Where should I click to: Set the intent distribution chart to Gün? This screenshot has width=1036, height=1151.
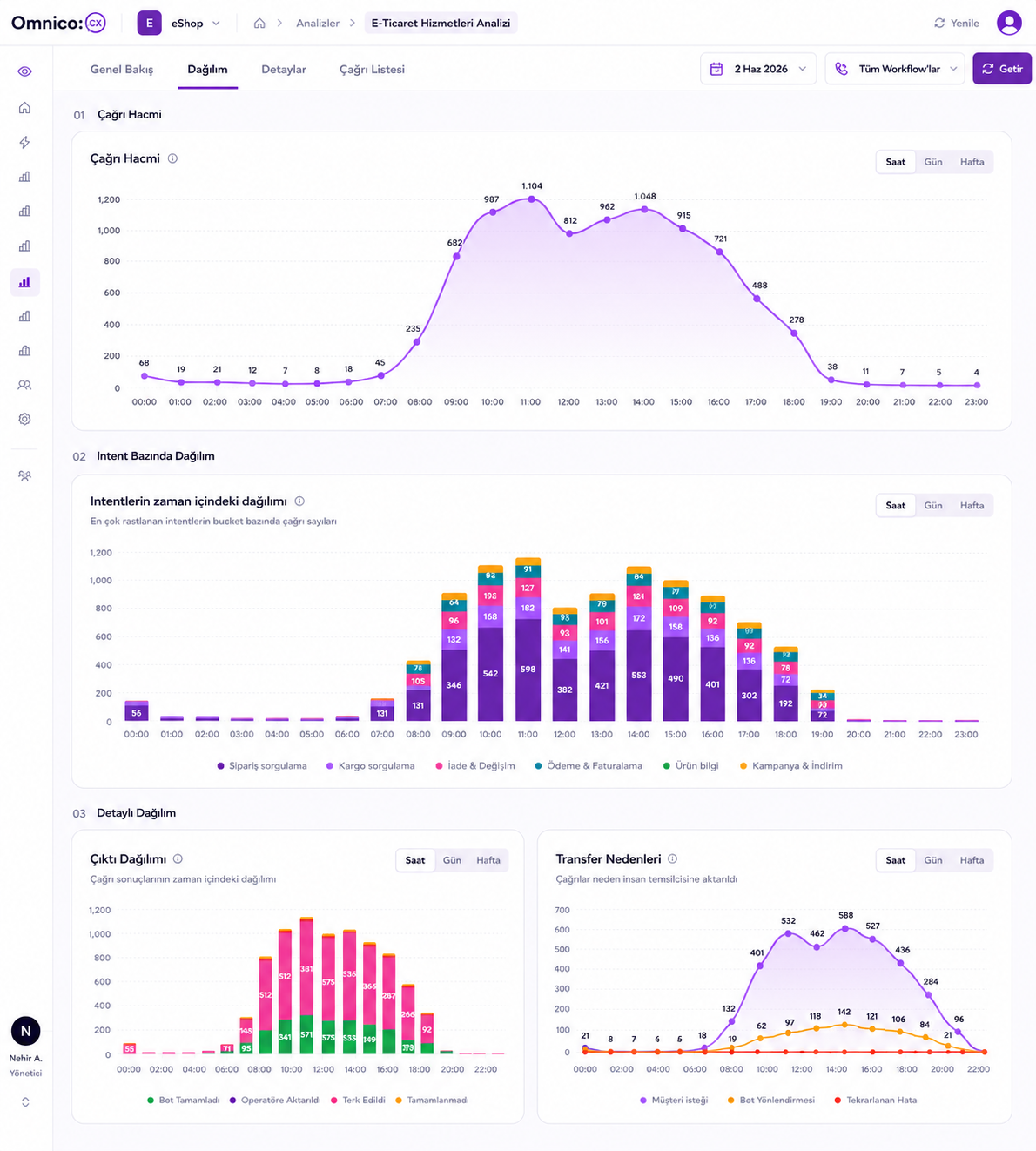933,505
